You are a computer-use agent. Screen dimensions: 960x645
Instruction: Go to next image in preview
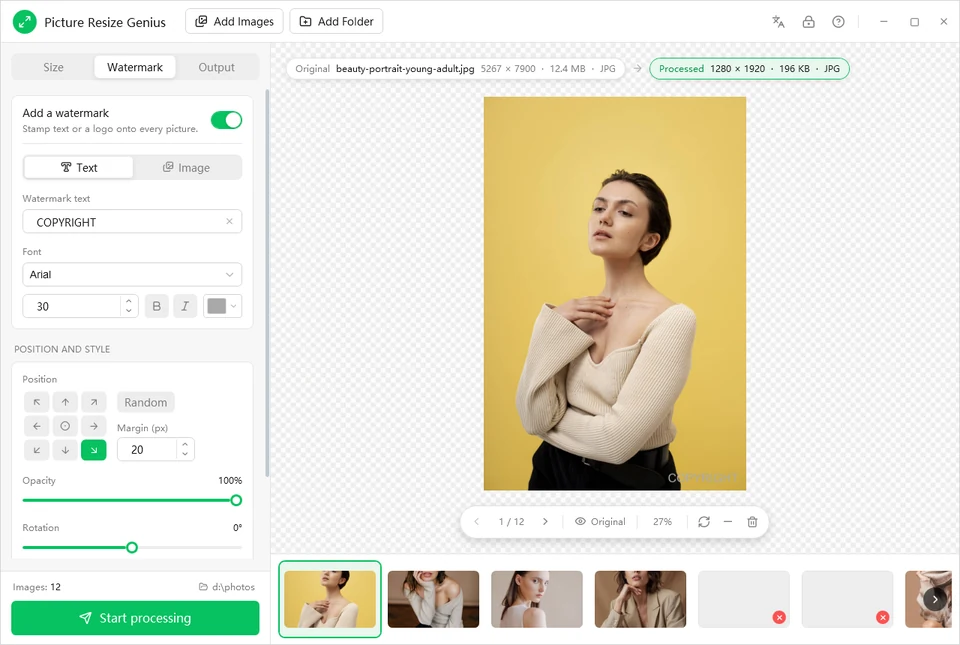545,521
